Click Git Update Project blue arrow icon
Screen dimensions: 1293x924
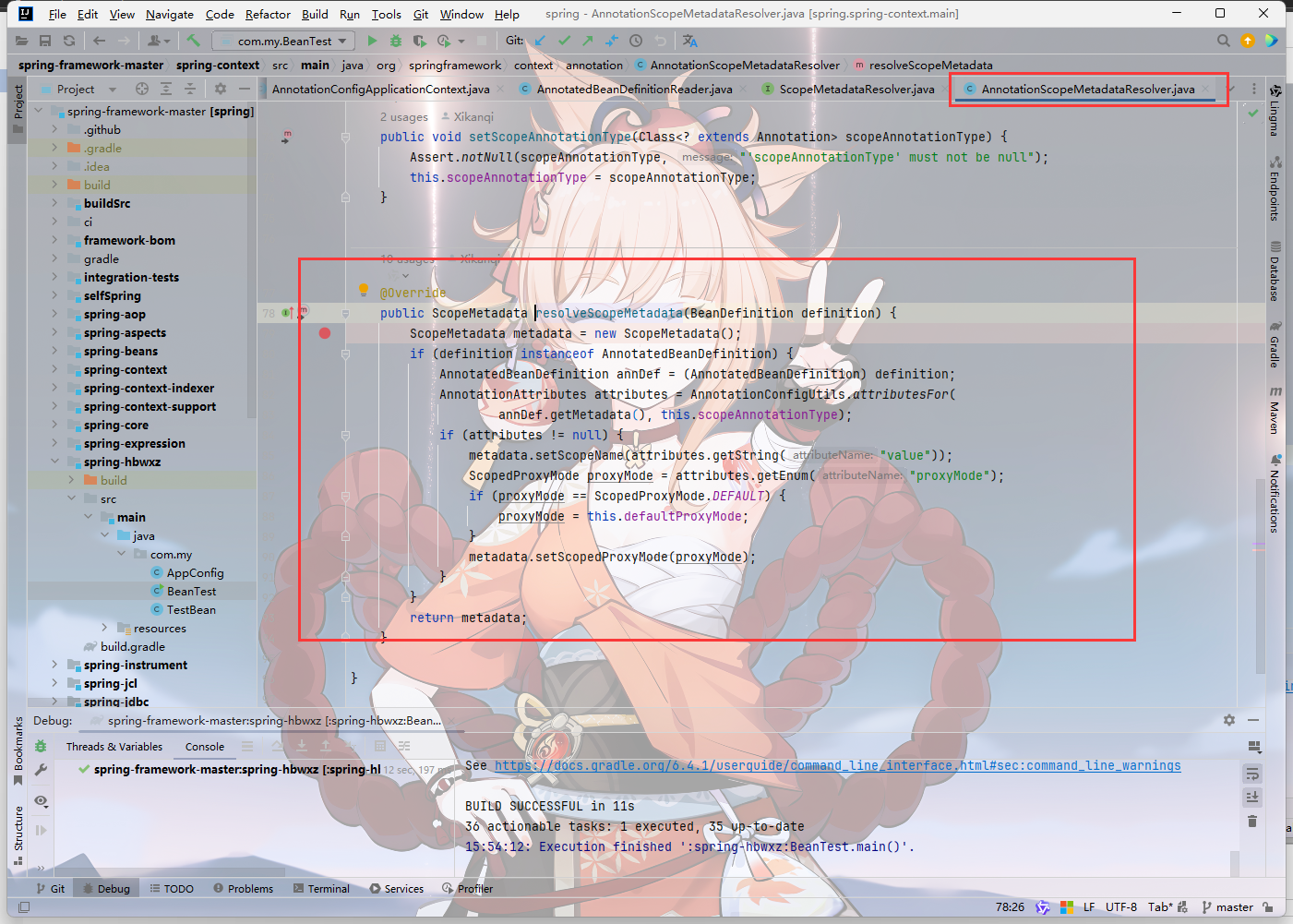click(540, 41)
